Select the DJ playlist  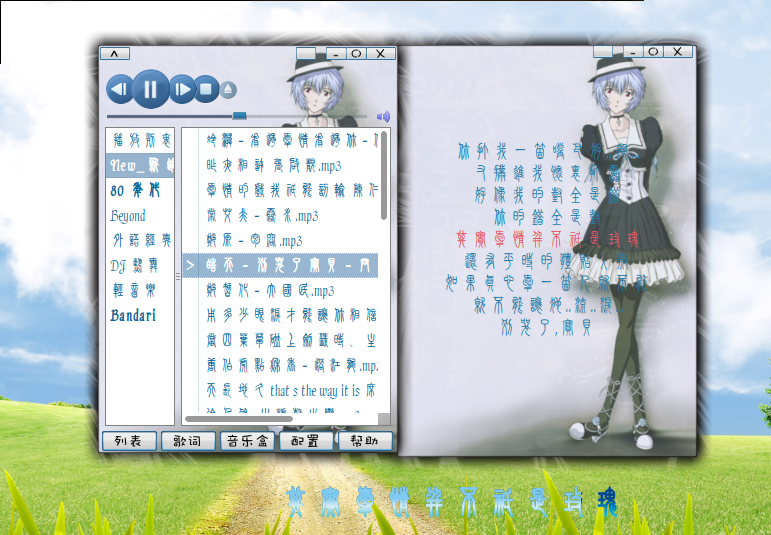click(140, 266)
